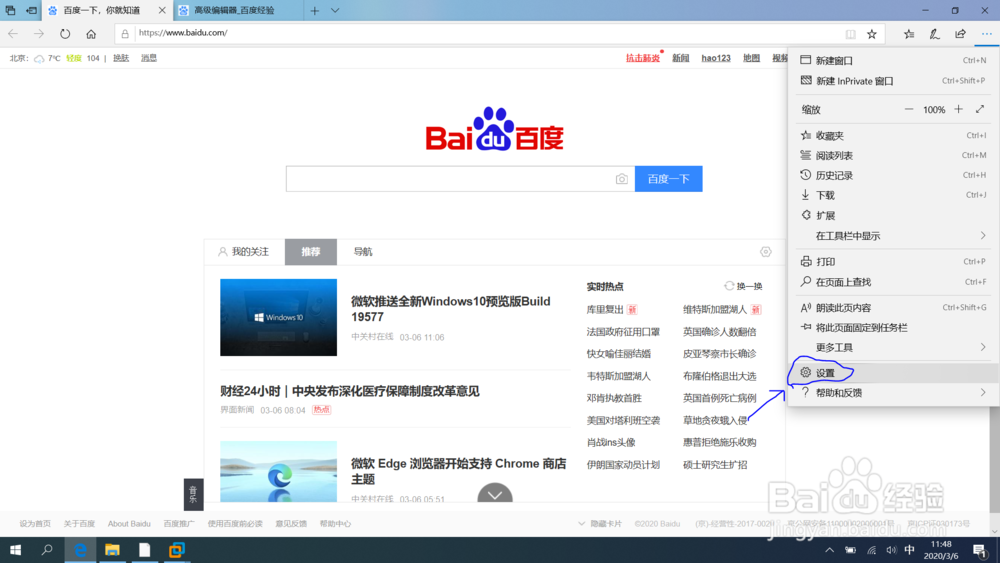
Task: Open notification center icon
Action: coord(980,550)
